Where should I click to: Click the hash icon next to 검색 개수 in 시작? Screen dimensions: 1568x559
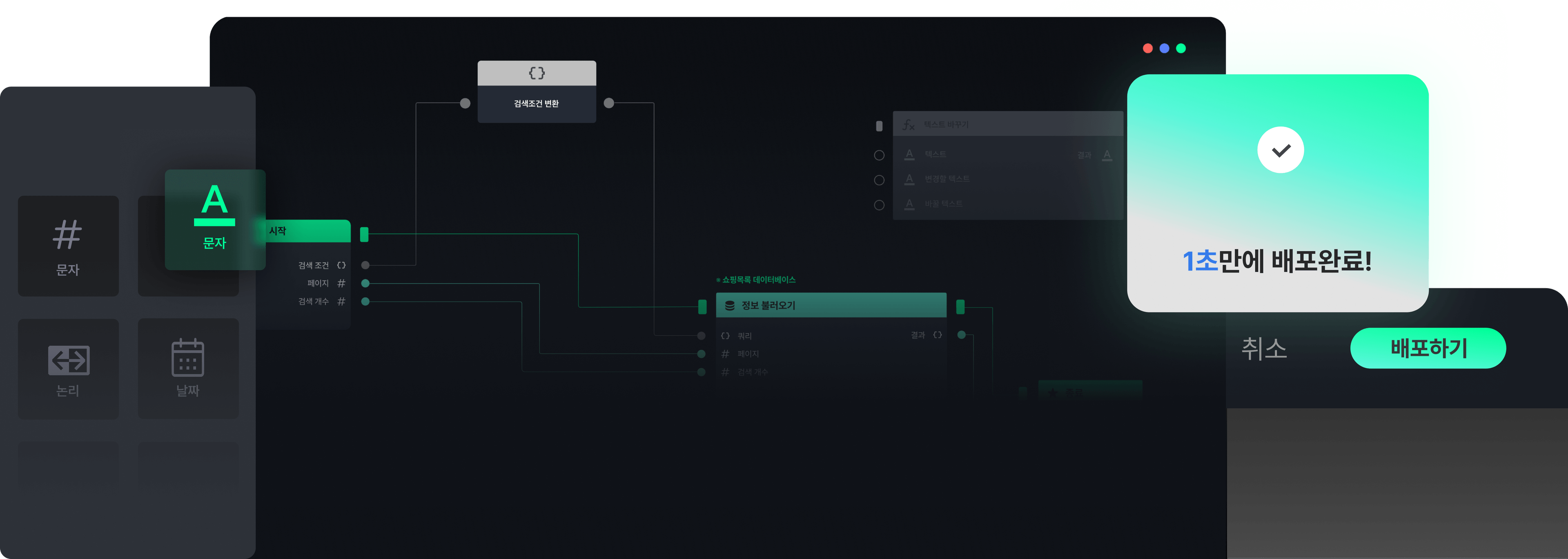point(341,302)
